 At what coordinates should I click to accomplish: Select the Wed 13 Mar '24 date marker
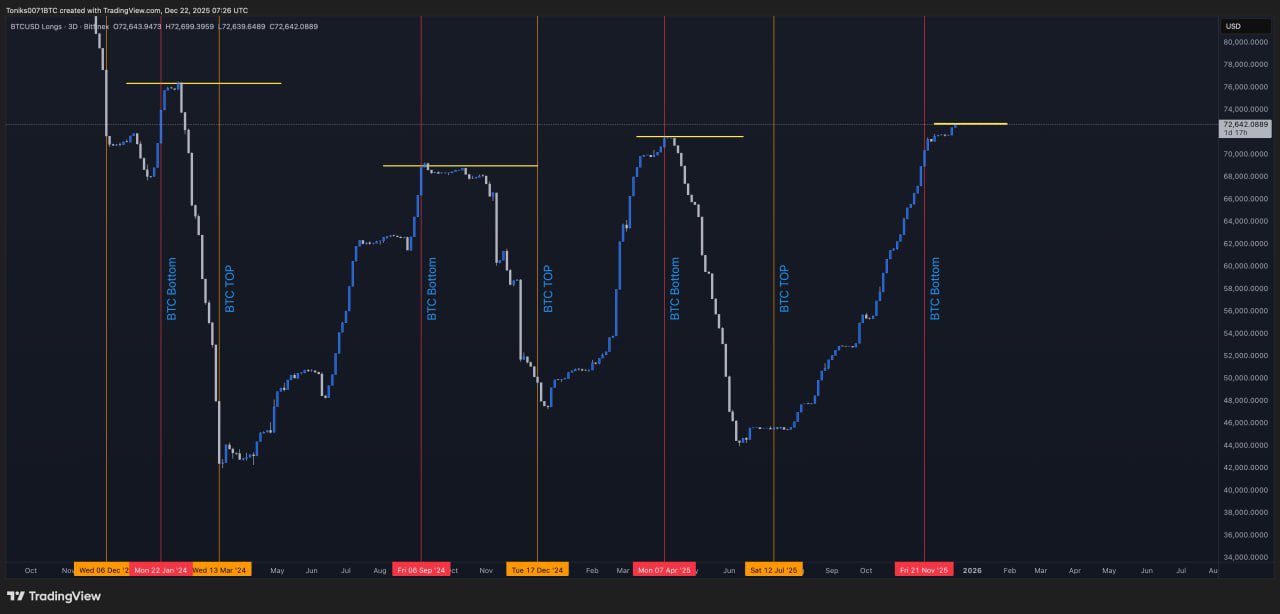point(220,570)
